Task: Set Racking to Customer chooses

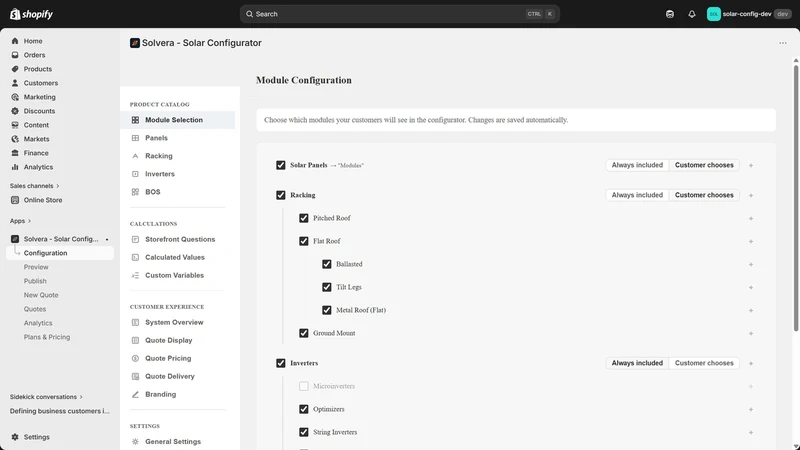Action: tap(704, 195)
